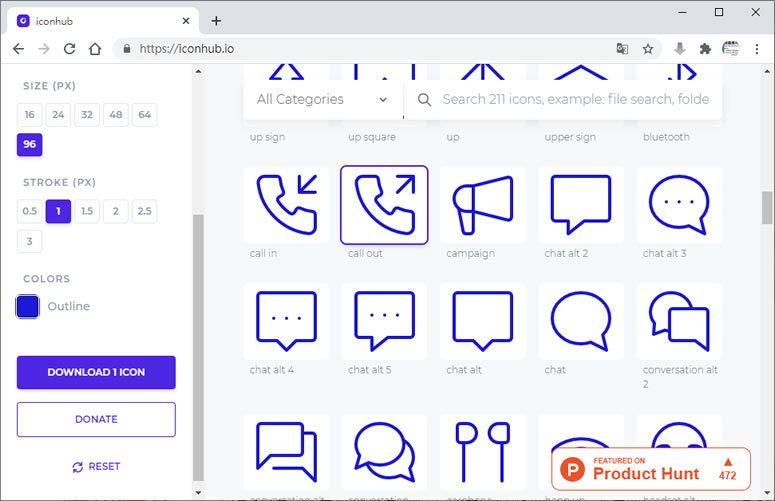775x501 pixels.
Task: Set stroke width to 0.5
Action: pos(30,211)
